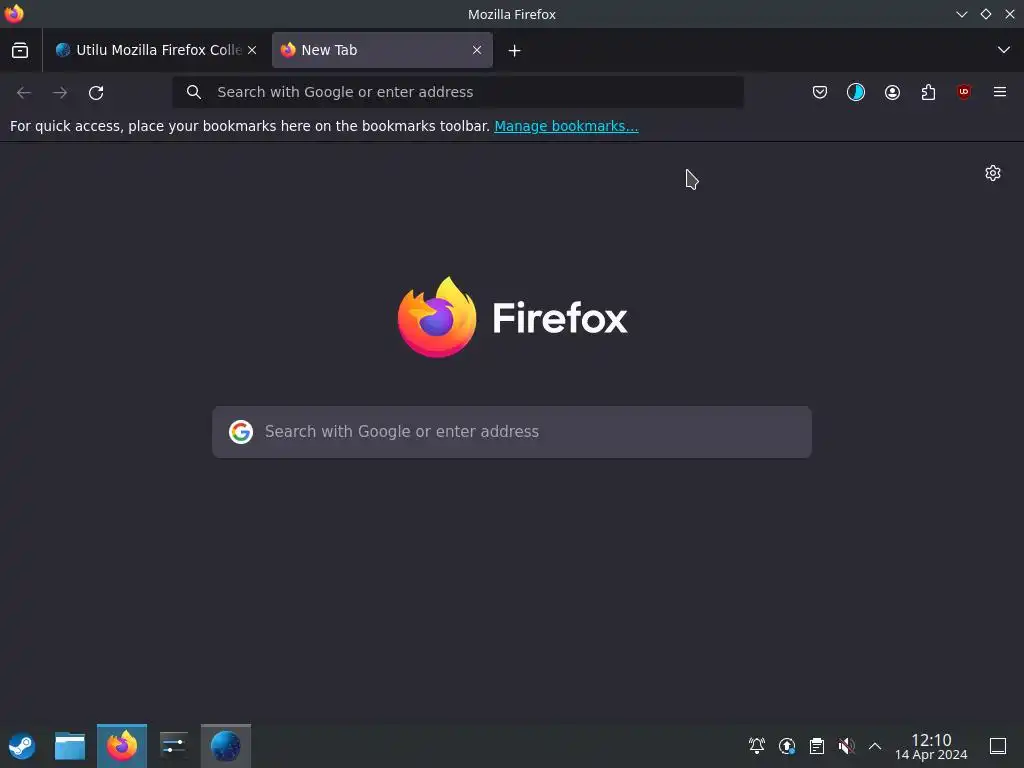Click the page search box with Google logo
The width and height of the screenshot is (1024, 768).
click(512, 432)
